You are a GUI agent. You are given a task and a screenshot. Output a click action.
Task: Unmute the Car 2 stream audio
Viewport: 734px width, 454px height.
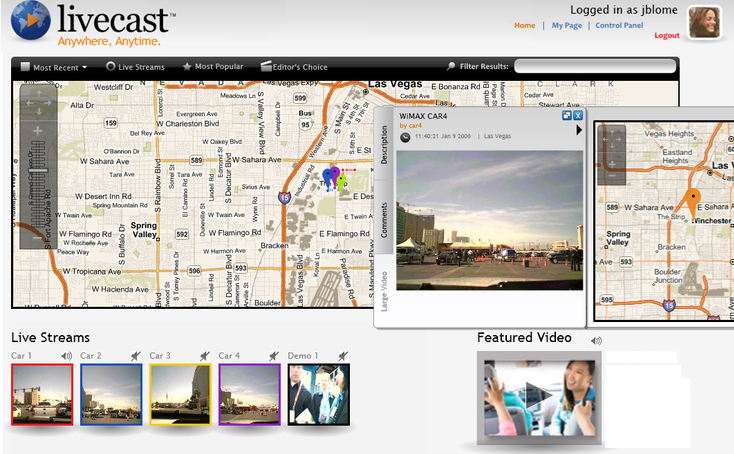[x=136, y=356]
